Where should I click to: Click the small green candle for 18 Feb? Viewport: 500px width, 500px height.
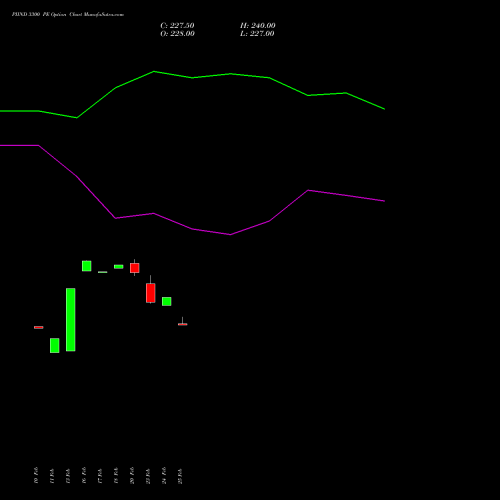coord(119,267)
